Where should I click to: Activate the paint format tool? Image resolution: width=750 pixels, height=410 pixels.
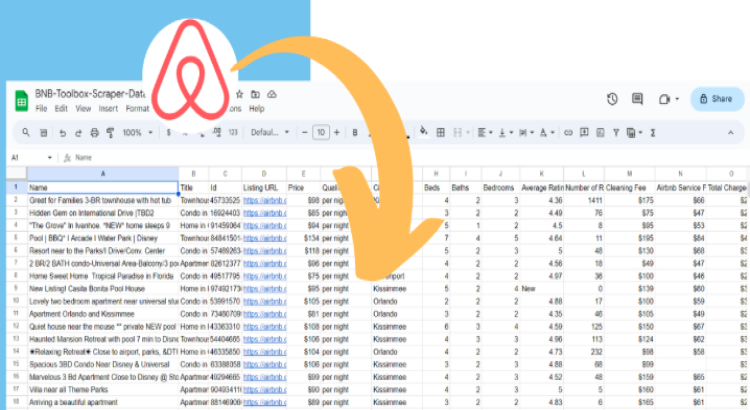(x=110, y=133)
